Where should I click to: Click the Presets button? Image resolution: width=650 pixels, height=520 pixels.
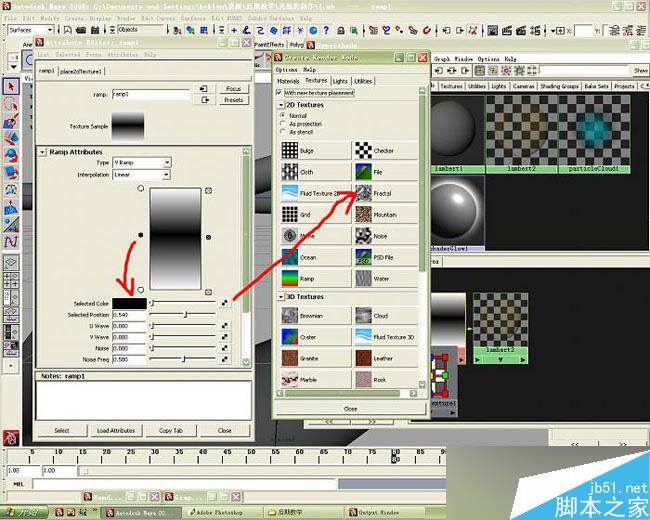click(233, 100)
